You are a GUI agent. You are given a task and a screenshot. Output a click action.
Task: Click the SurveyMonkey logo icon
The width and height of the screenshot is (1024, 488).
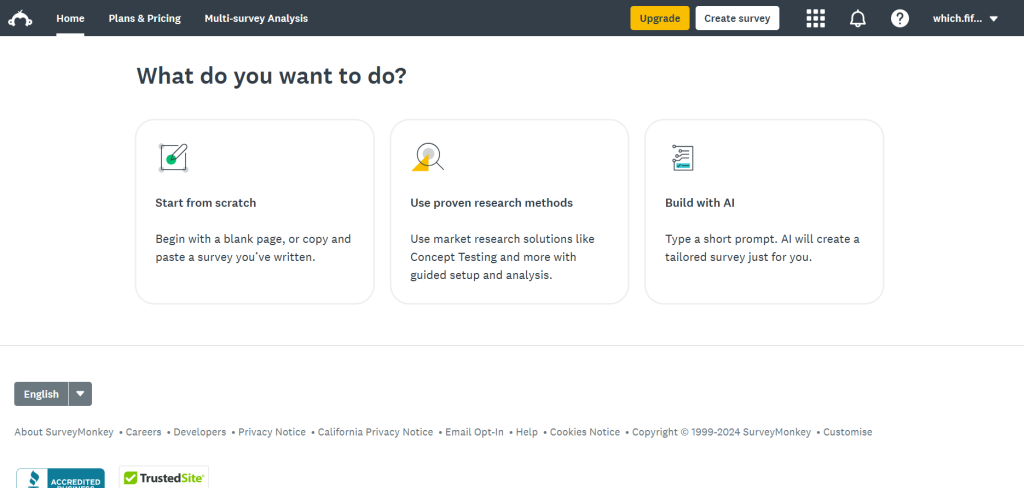tap(20, 18)
